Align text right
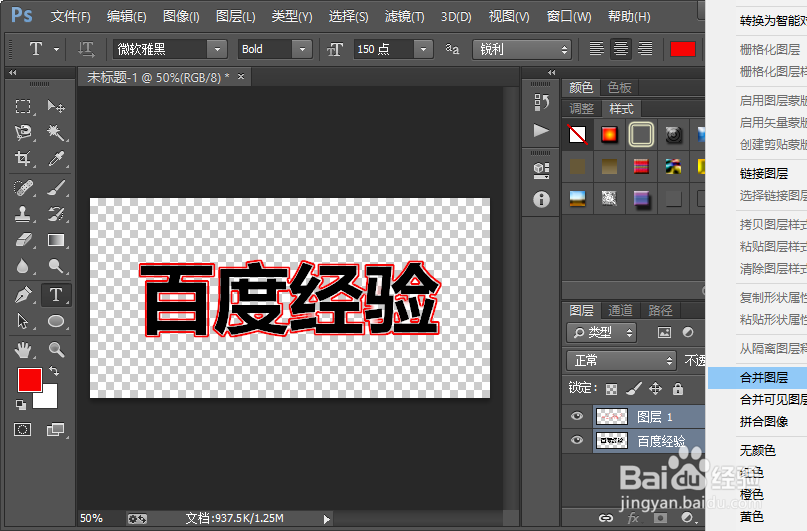This screenshot has width=807, height=531. 645,49
